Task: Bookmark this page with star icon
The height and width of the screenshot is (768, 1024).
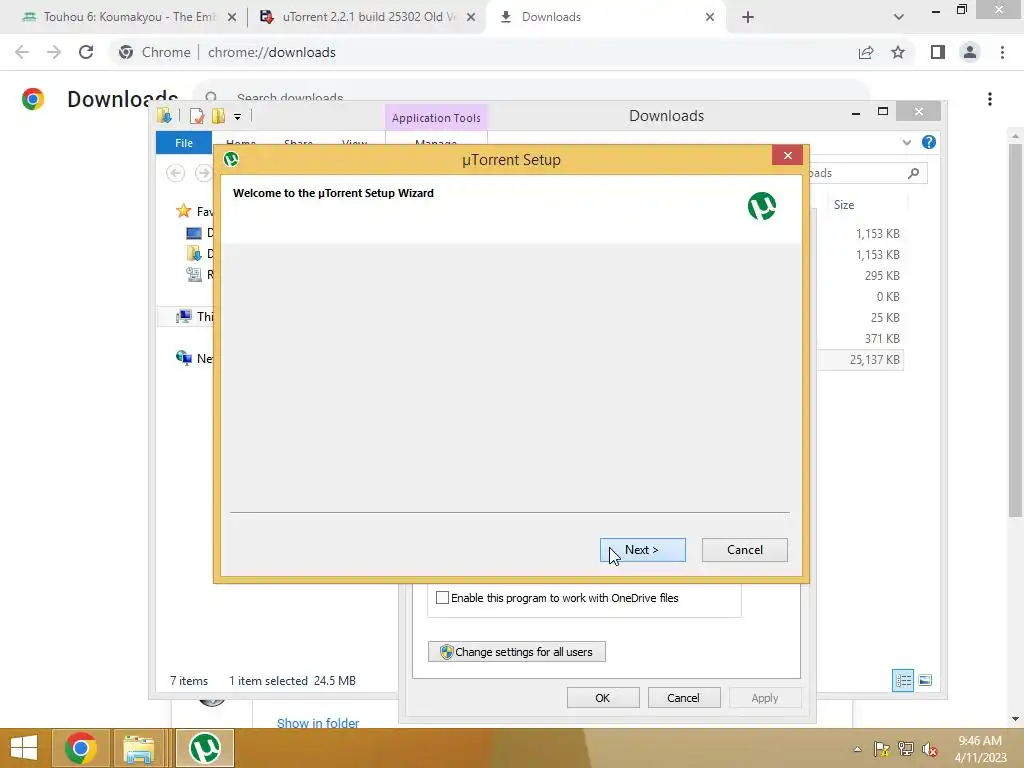Action: (898, 52)
